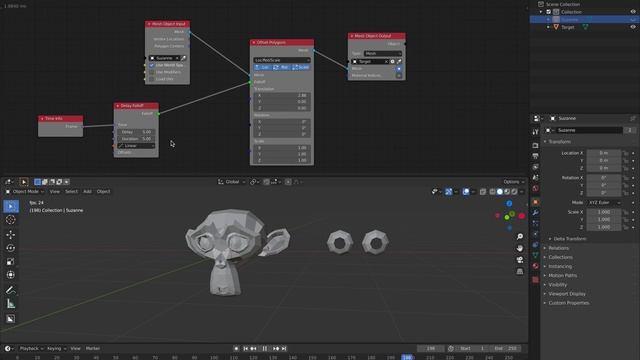Viewport: 640px width, 360px height.
Task: Click the pan view hand icon
Action: pyautogui.click(x=520, y=248)
